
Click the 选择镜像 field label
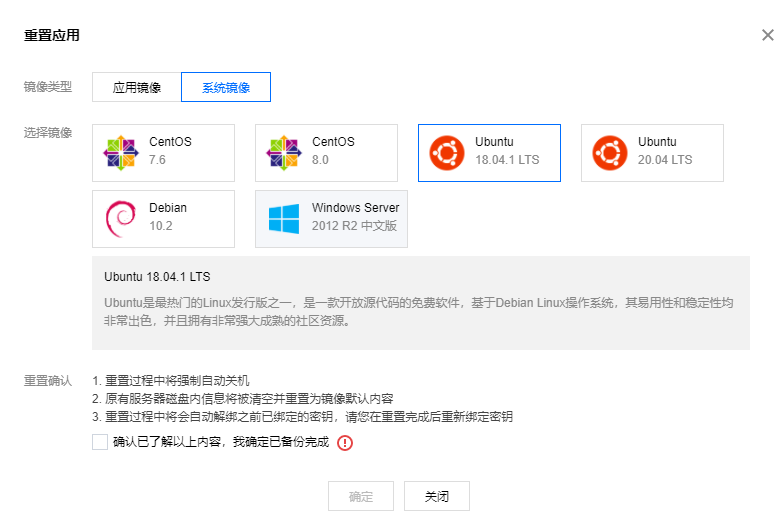[x=48, y=132]
